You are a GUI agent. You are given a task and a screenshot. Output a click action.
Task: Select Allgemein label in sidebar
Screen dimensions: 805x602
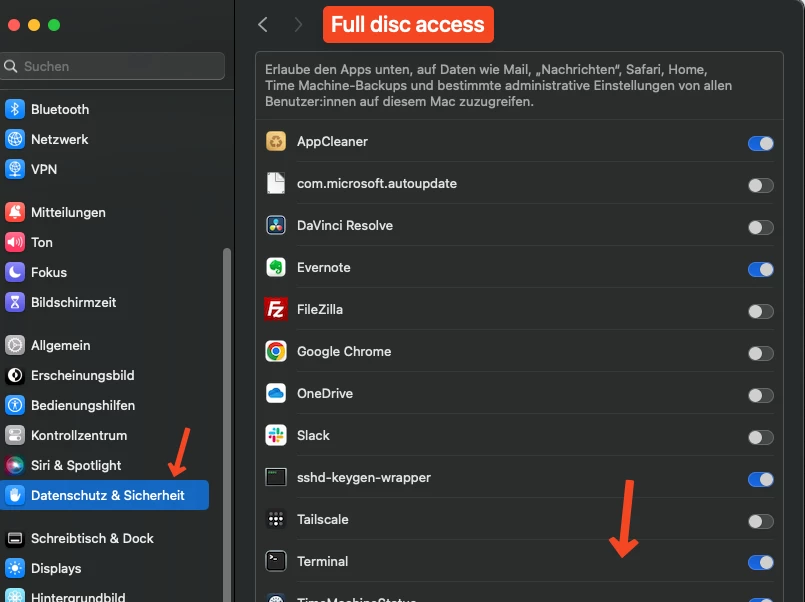pos(61,345)
